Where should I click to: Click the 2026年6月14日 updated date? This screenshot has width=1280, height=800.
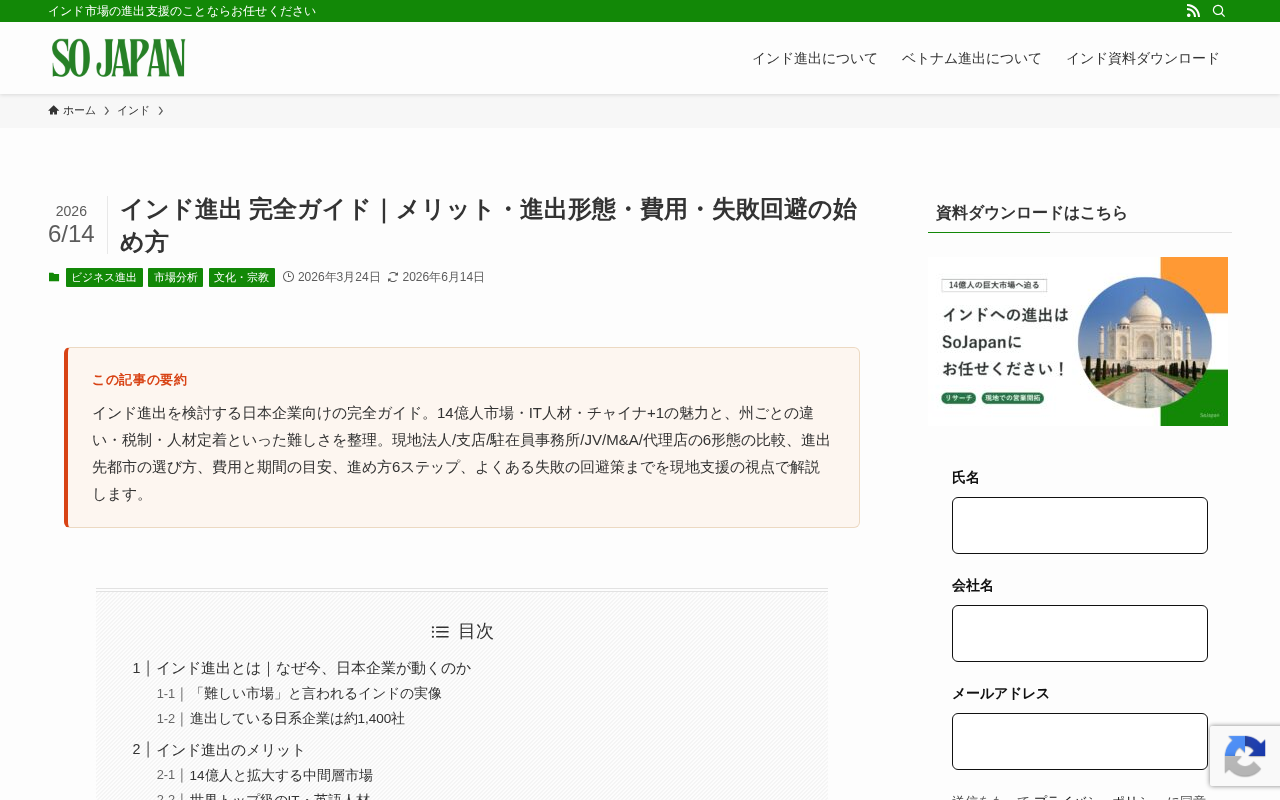click(x=443, y=277)
